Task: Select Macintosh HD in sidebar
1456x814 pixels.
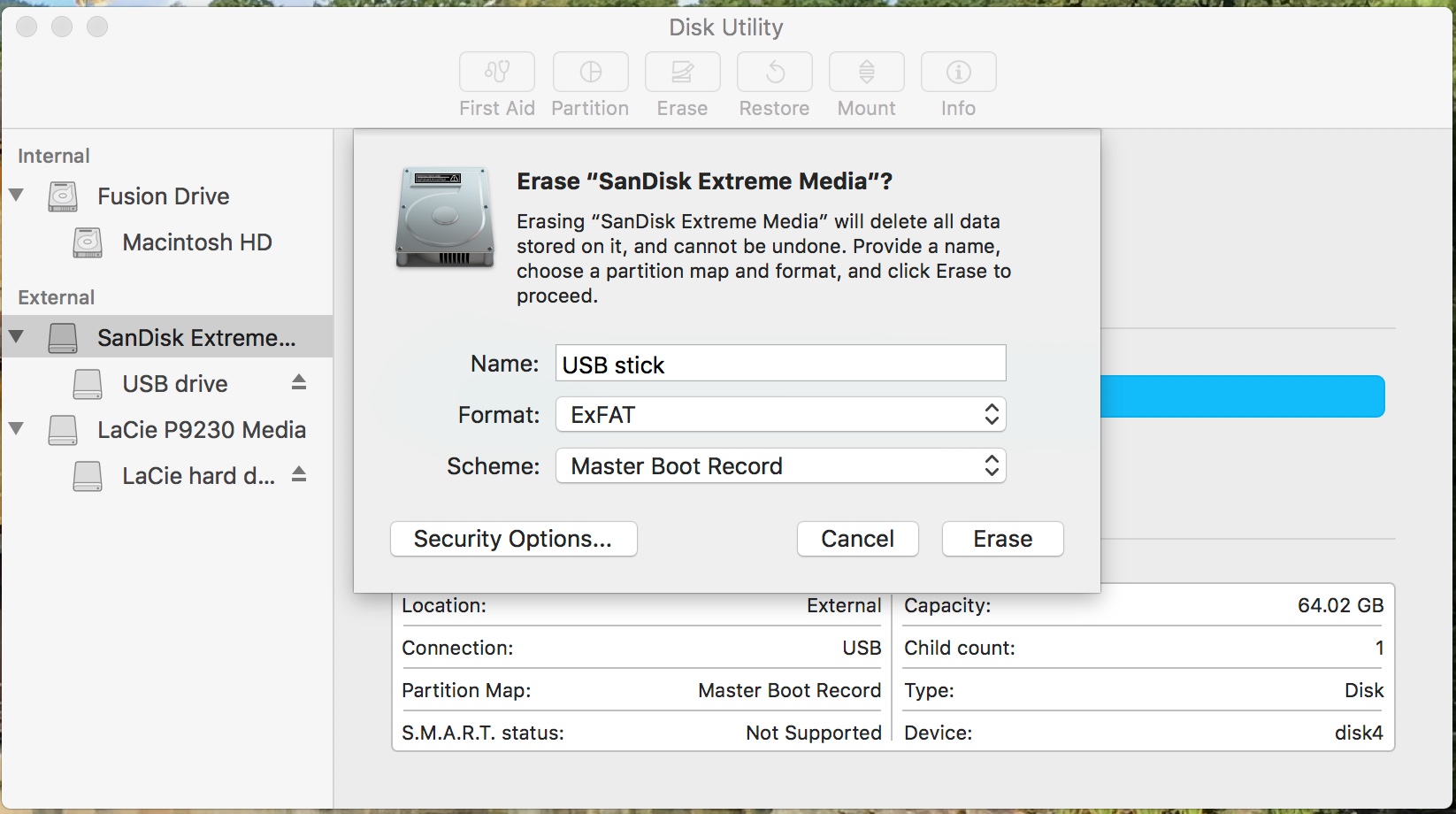Action: [196, 242]
